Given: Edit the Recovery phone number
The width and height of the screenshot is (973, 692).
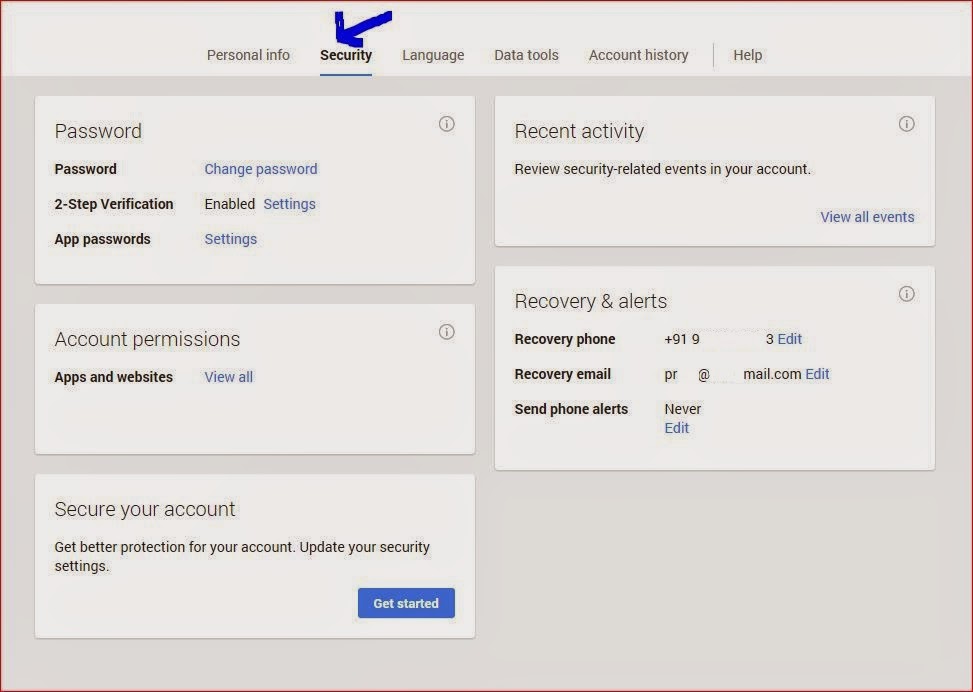Looking at the screenshot, I should (x=789, y=339).
